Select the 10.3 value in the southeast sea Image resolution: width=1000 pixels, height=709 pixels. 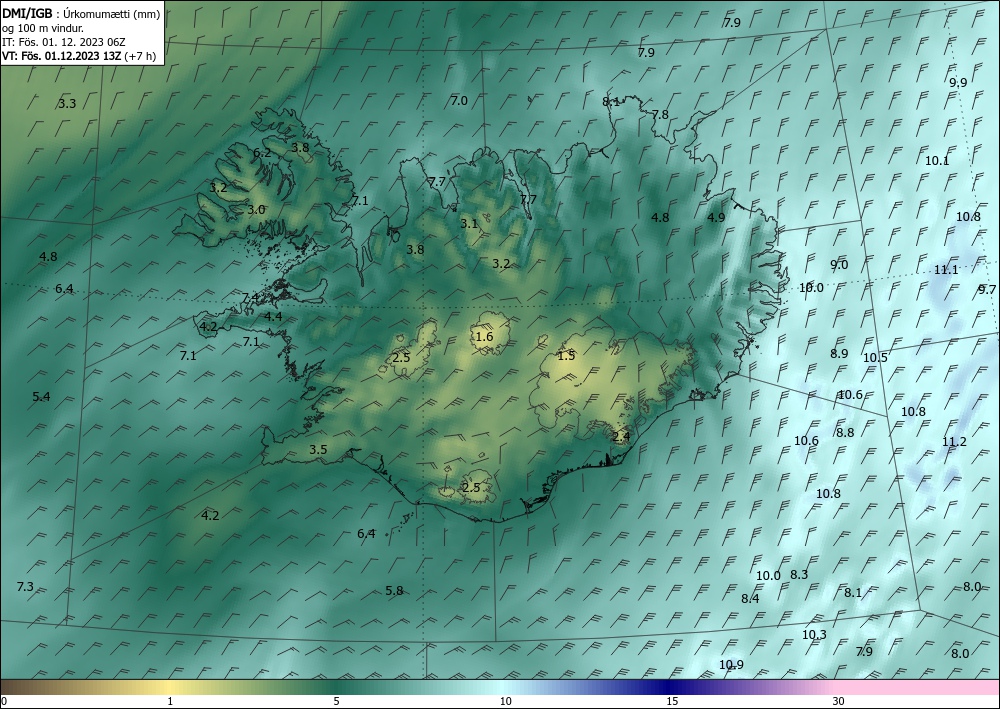tap(814, 634)
